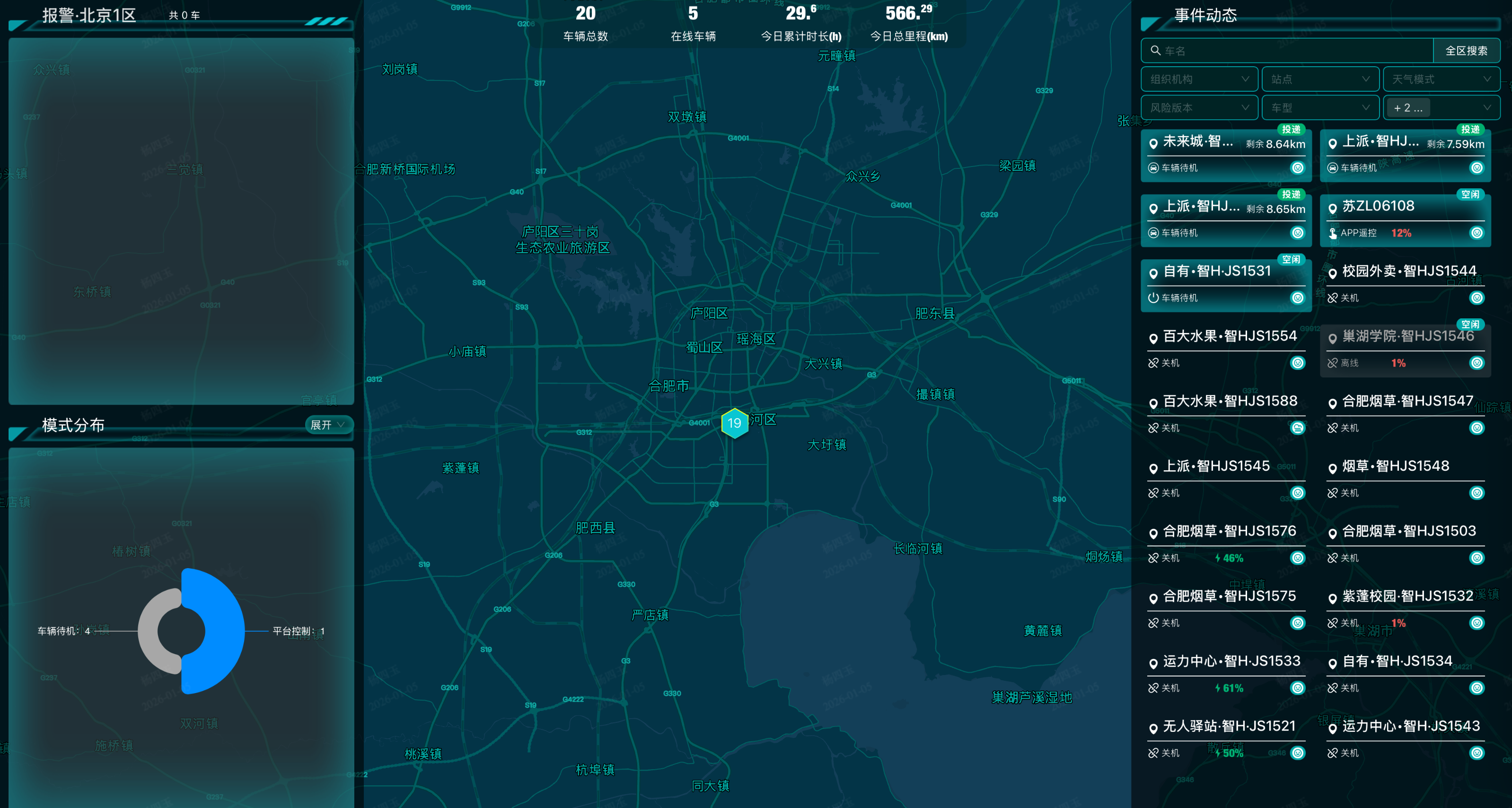Click location pin of 百大水果·智HJS1554
Viewport: 1512px width, 808px height.
[1153, 339]
